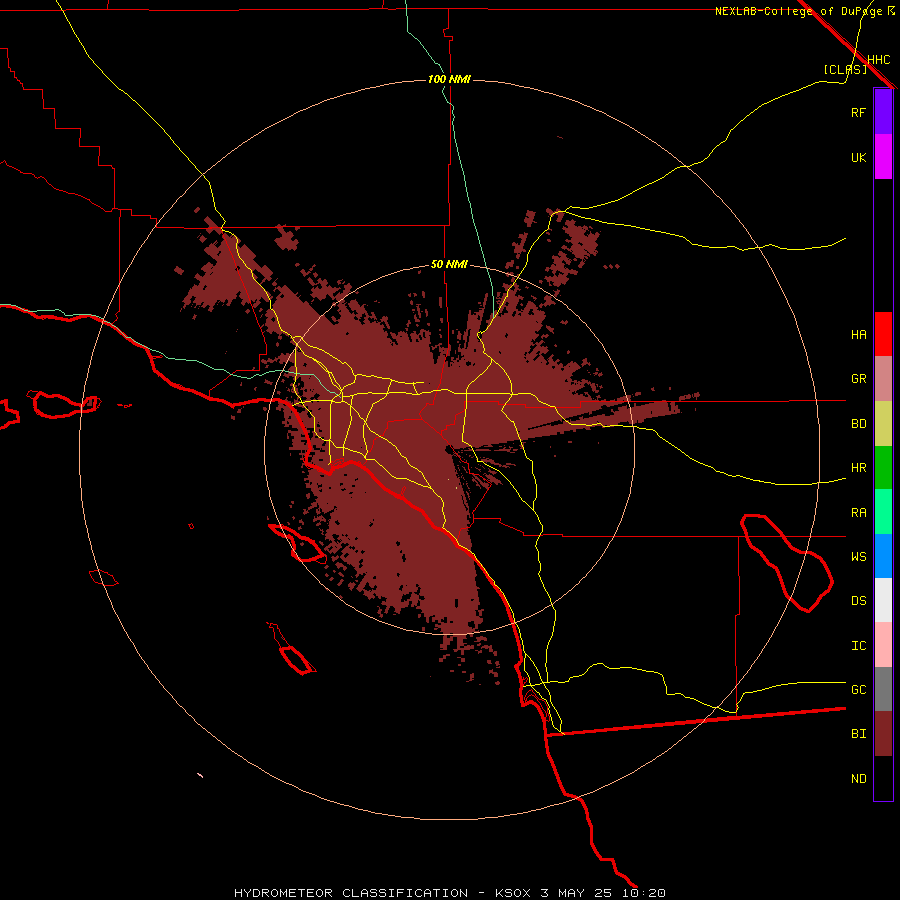Click the RF purple legend swatch
This screenshot has width=900, height=900.
[883, 112]
